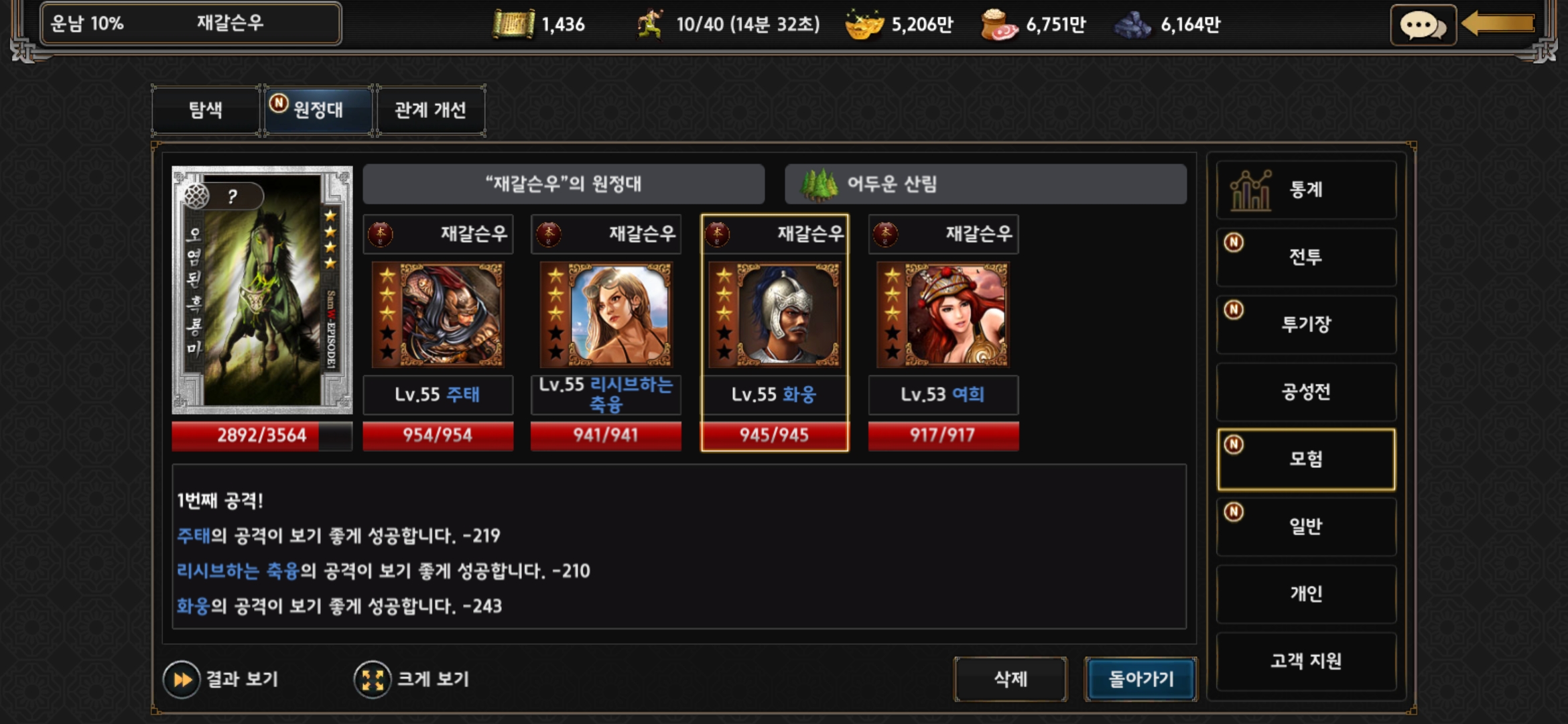Screen dimensions: 1568x724
Task: Click the iron ore resource icon
Action: (1132, 25)
